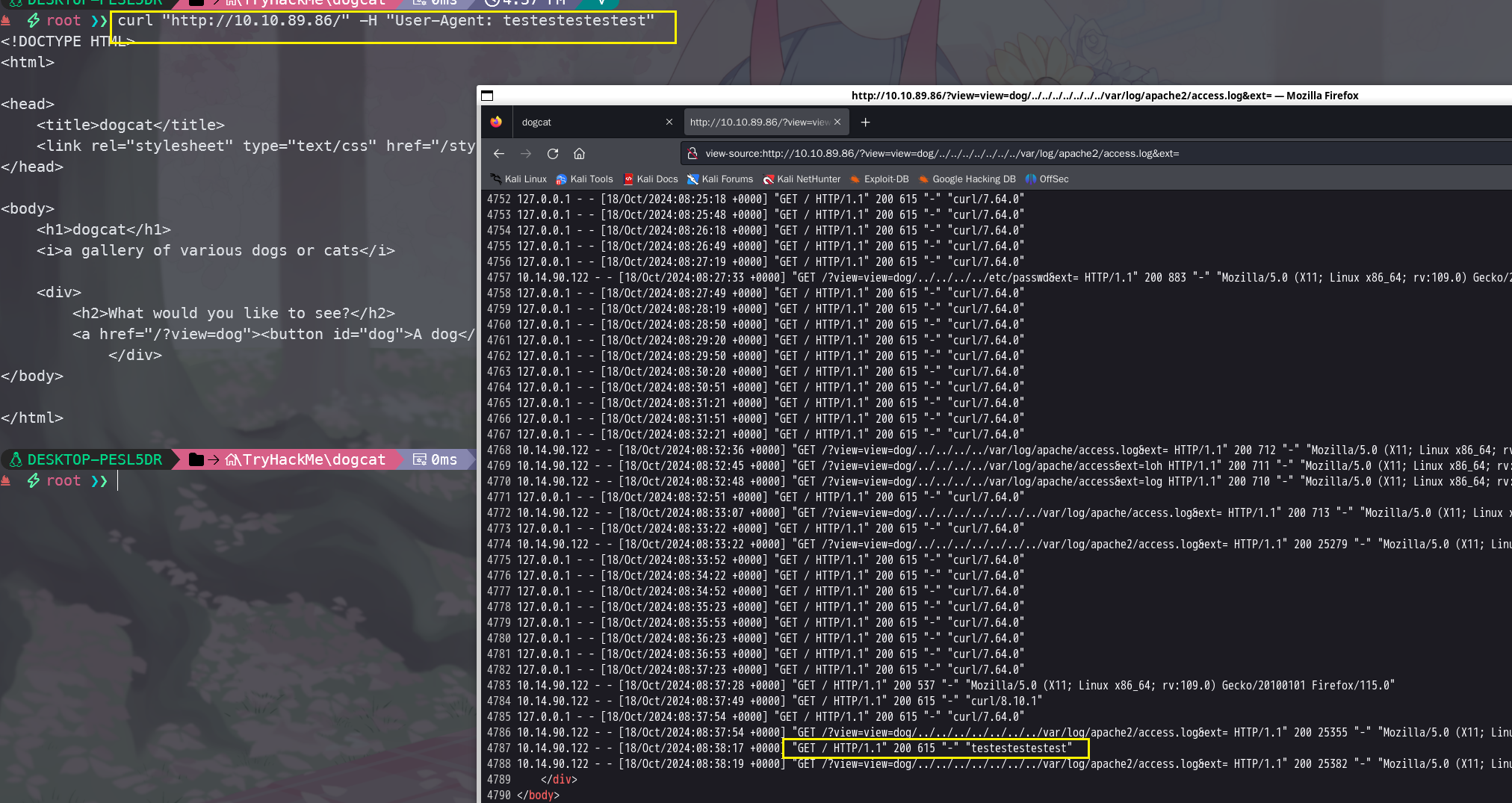Viewport: 1512px width, 803px height.
Task: Click source line number 4757
Action: point(499,278)
